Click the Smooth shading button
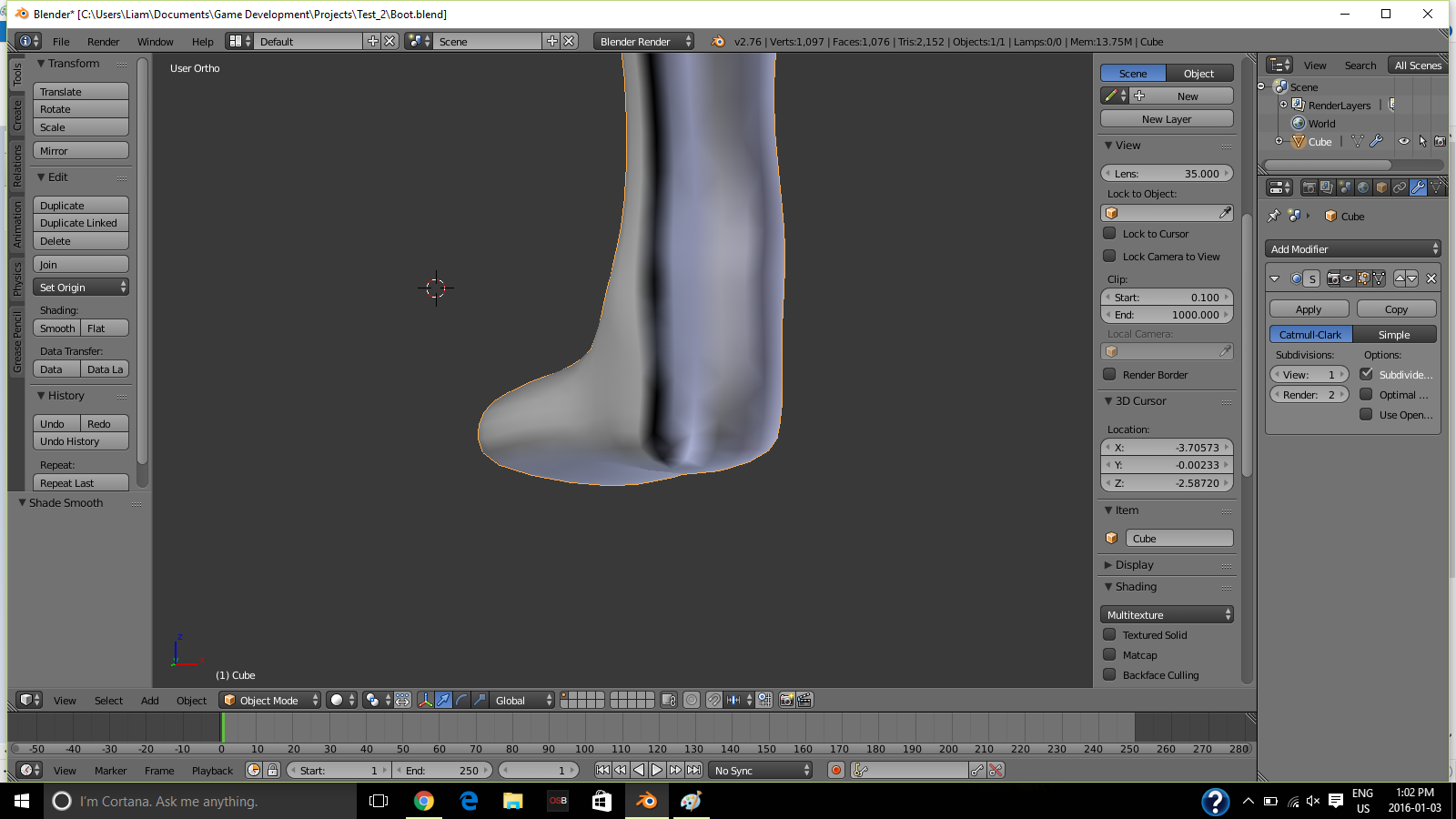The width and height of the screenshot is (1456, 819). click(56, 328)
